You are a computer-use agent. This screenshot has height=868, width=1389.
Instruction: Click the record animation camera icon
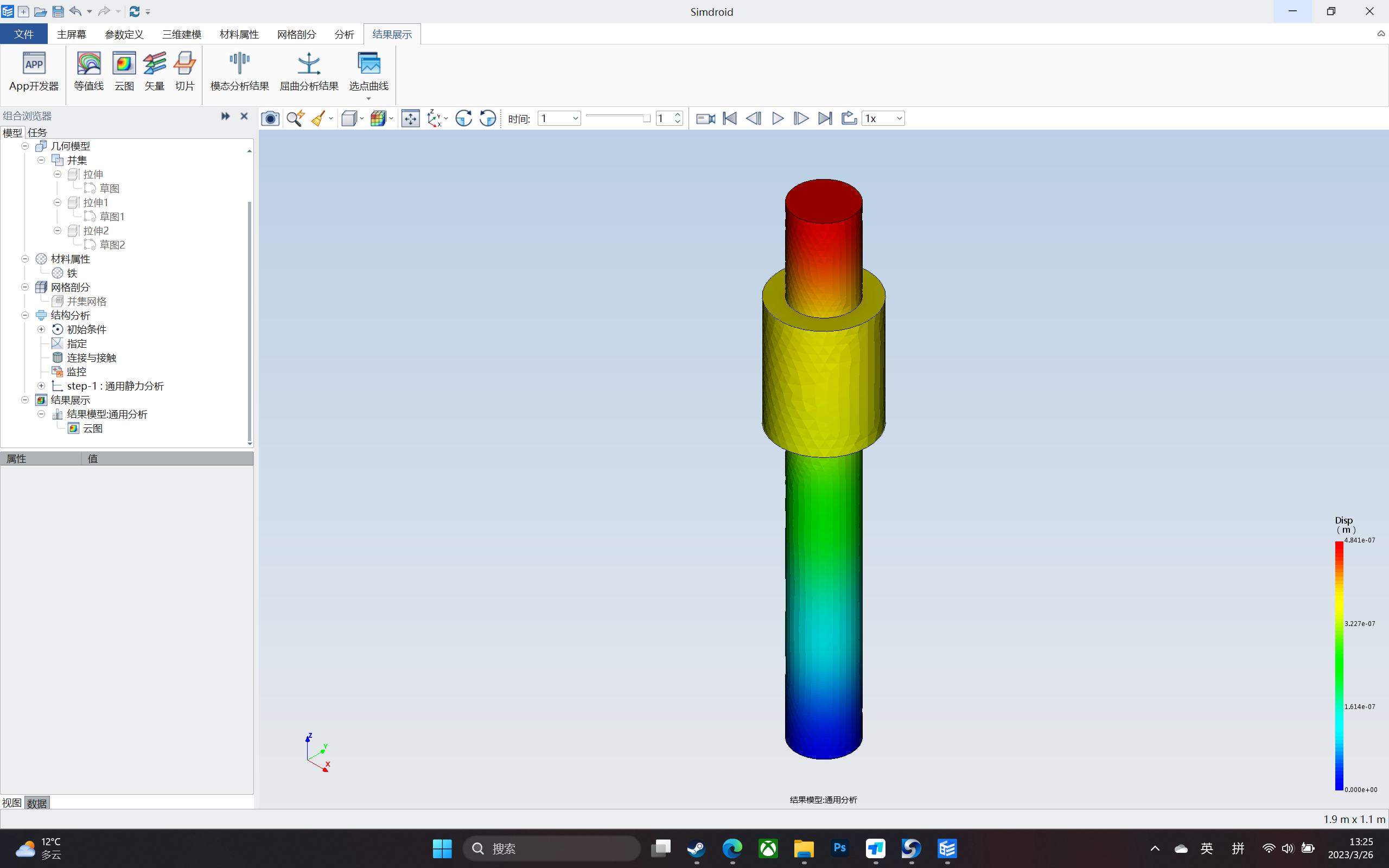point(705,119)
